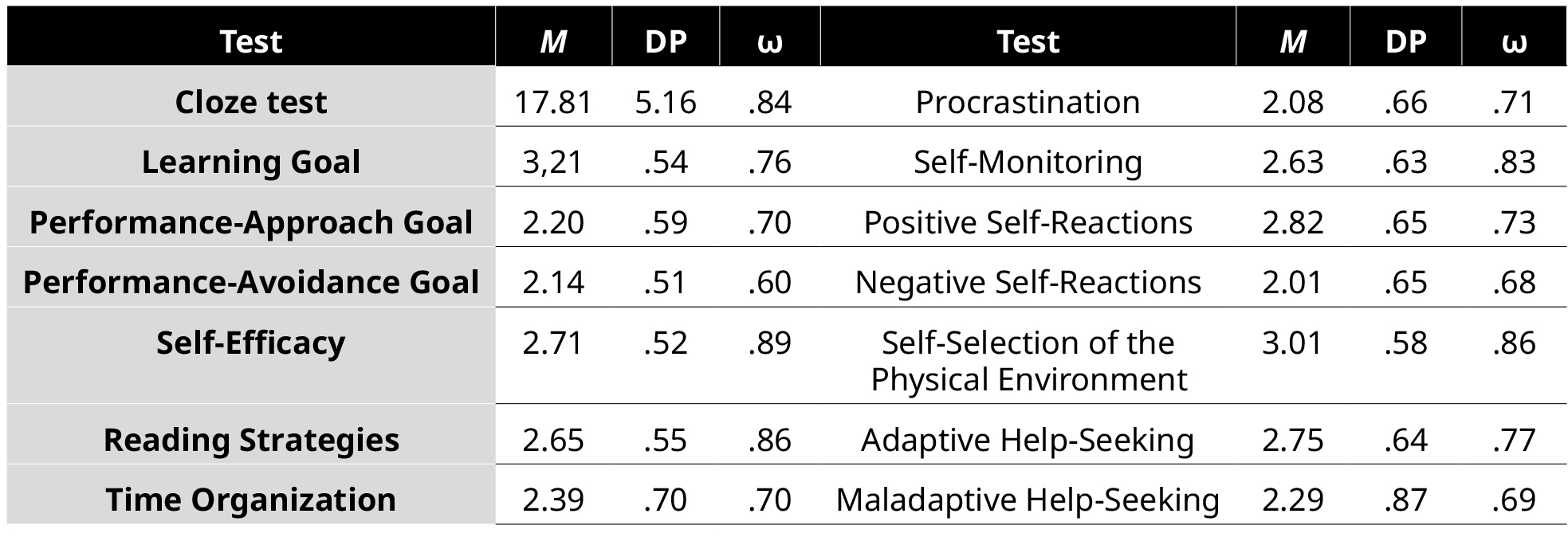Image resolution: width=1568 pixels, height=541 pixels.
Task: Select the Positive Self-Reactions cell
Action: tap(1027, 222)
